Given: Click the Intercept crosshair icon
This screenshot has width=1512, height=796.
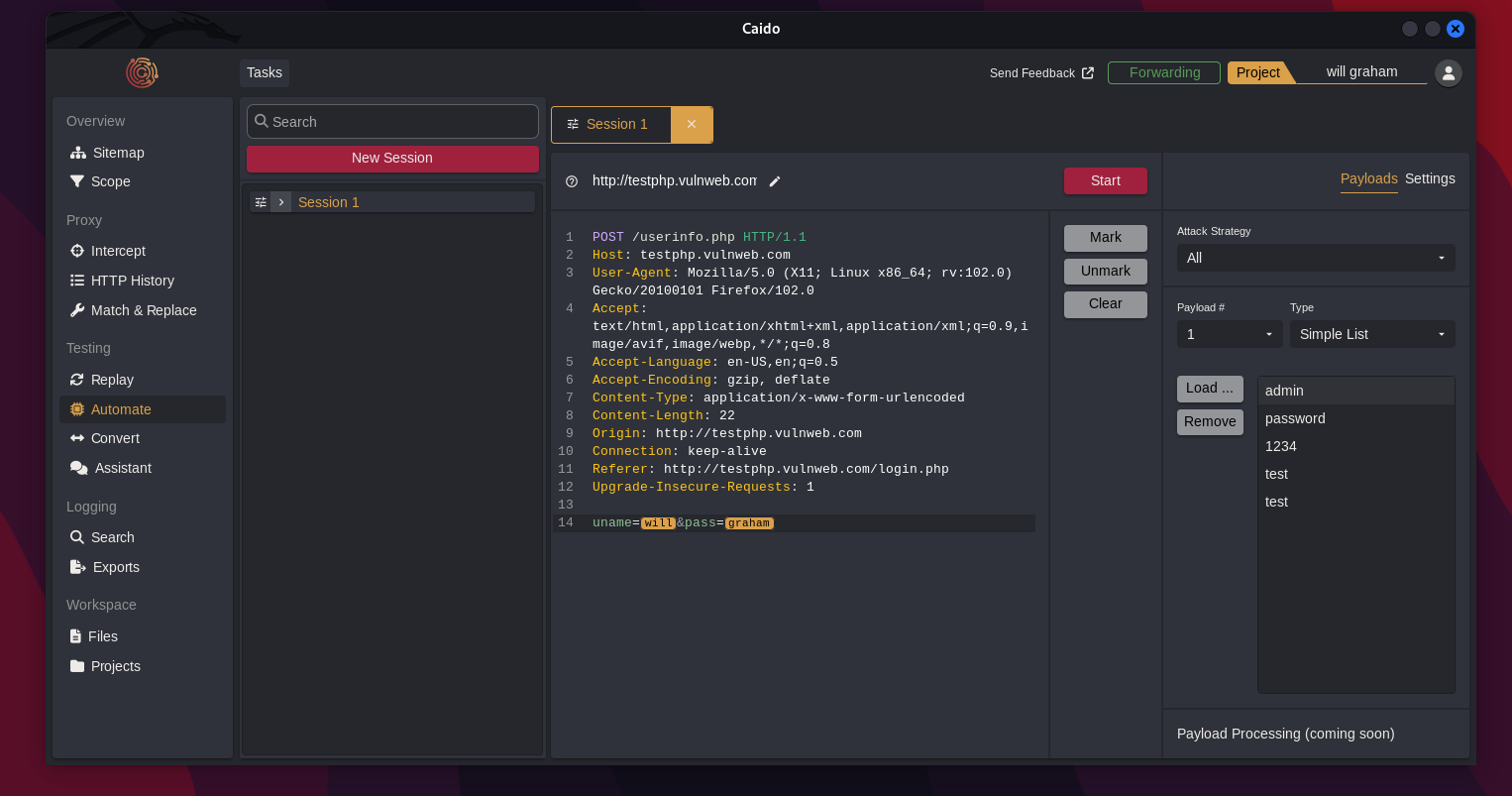Looking at the screenshot, I should pos(77,251).
